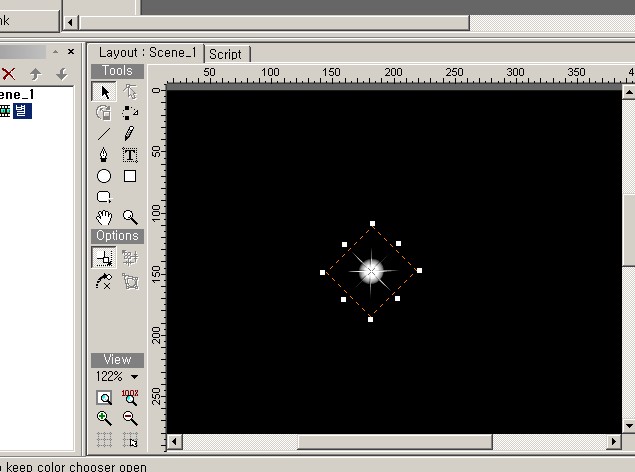The width and height of the screenshot is (635, 472).
Task: Click the Zoom Out icon
Action: pos(130,418)
